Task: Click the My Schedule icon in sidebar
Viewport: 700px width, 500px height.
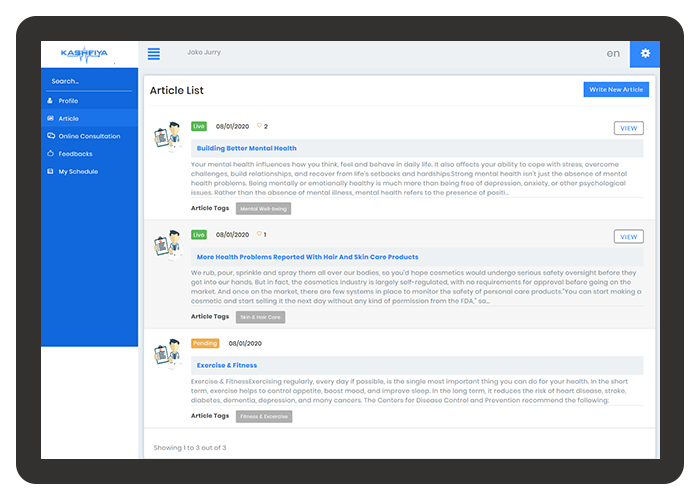Action: click(x=50, y=172)
